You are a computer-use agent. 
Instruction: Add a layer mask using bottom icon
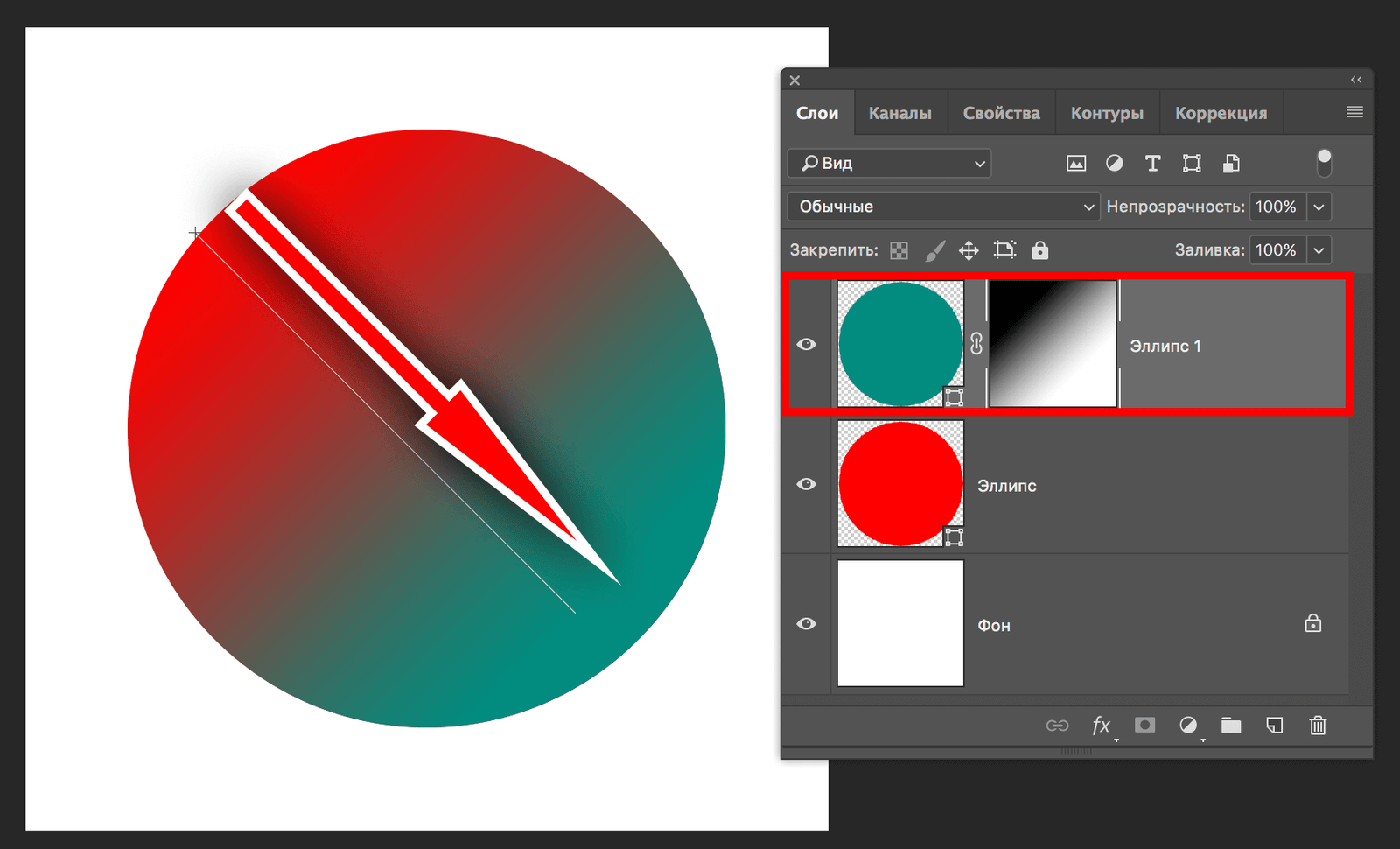tap(1144, 726)
